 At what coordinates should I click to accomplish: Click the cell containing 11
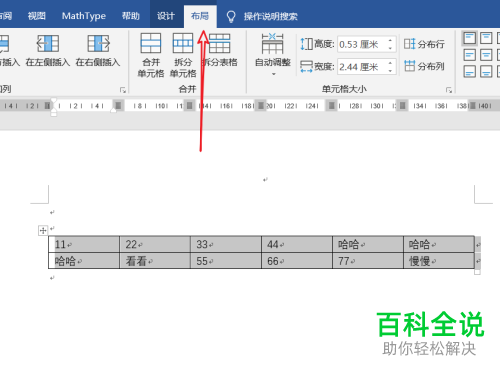(x=84, y=244)
